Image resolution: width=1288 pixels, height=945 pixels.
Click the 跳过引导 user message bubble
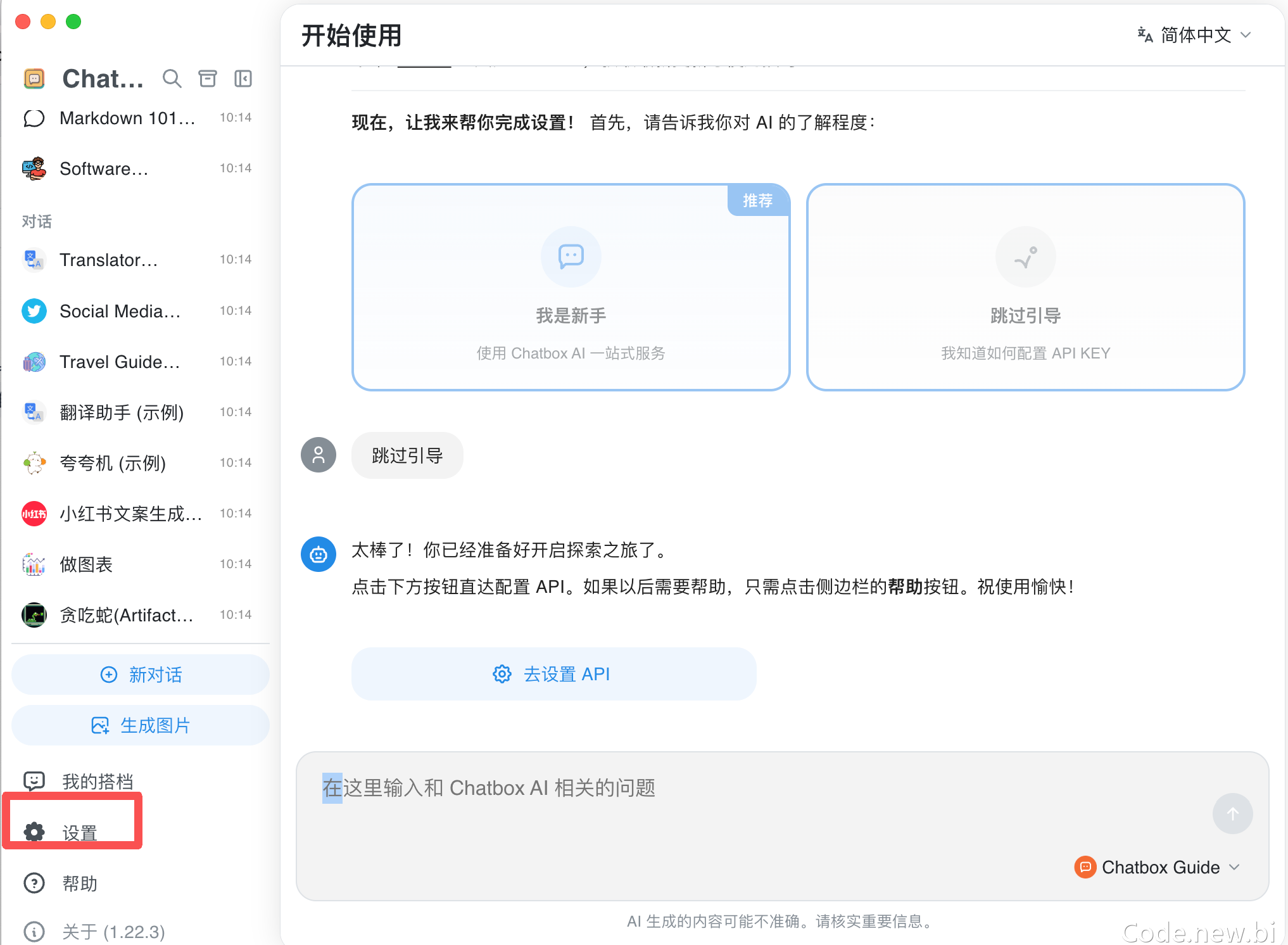point(407,455)
